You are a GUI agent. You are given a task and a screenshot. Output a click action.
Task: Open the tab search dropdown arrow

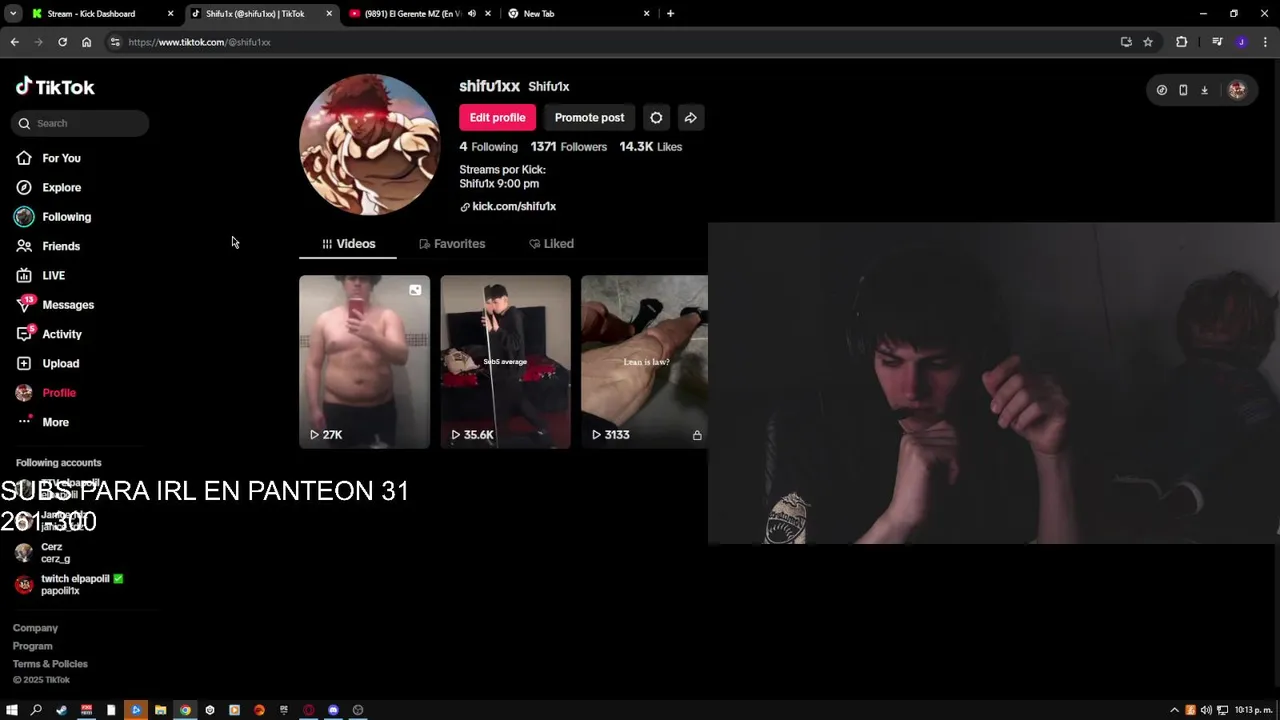(x=13, y=14)
